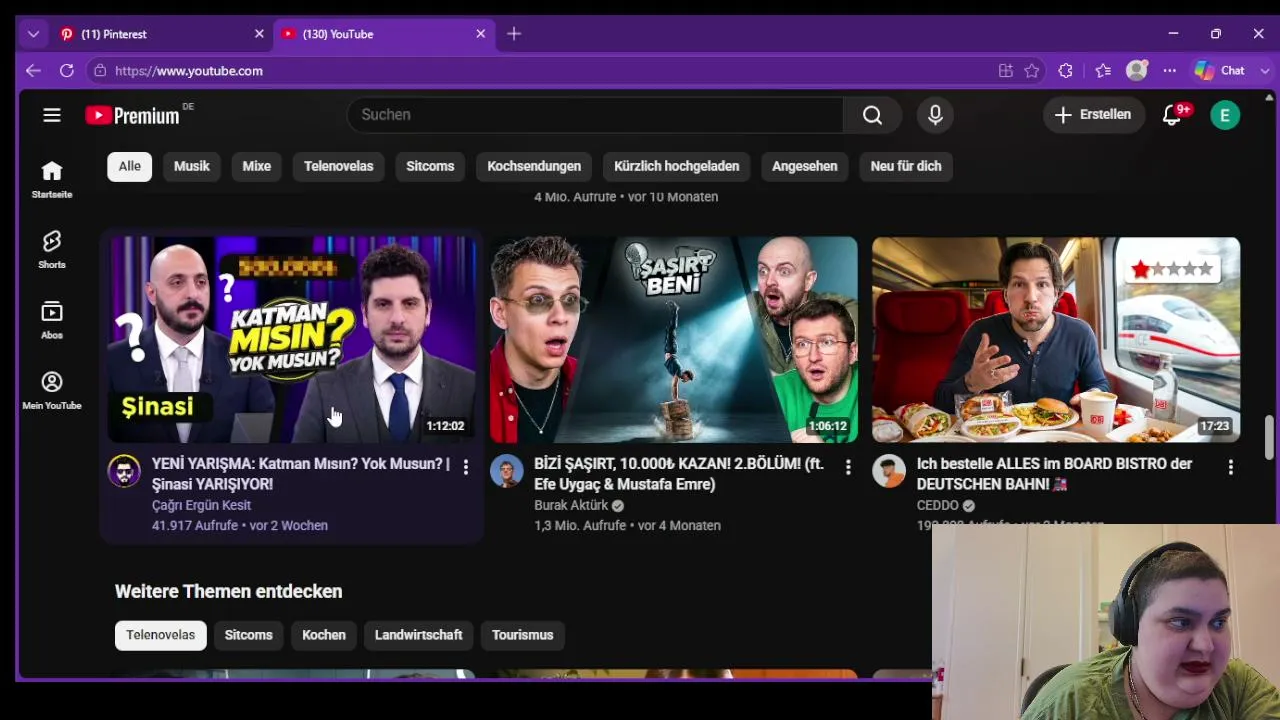Open the browser profile avatar
1280x720 pixels.
pos(1137,71)
